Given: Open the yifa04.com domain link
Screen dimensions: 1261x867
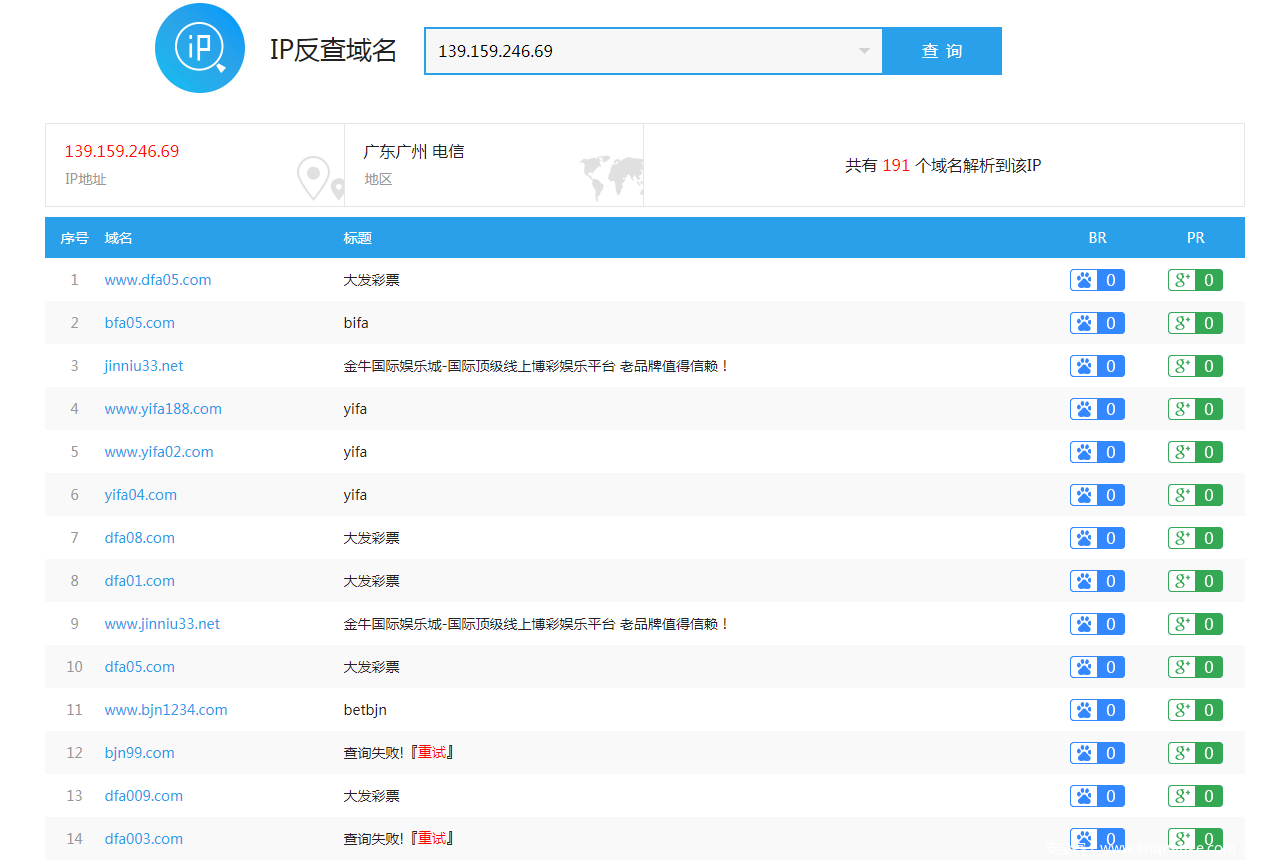Looking at the screenshot, I should [141, 495].
